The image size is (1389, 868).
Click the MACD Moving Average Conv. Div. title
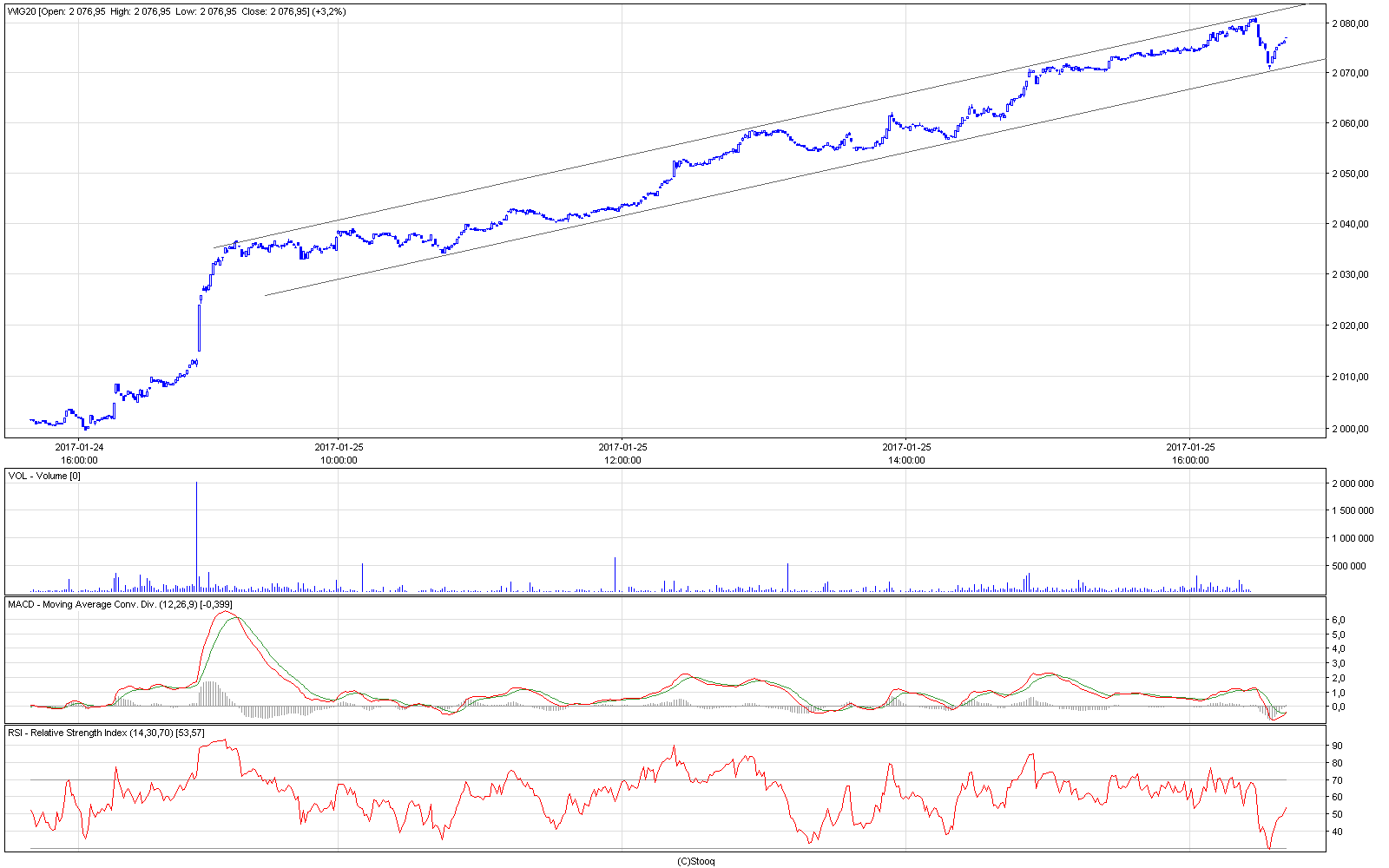pos(120,604)
